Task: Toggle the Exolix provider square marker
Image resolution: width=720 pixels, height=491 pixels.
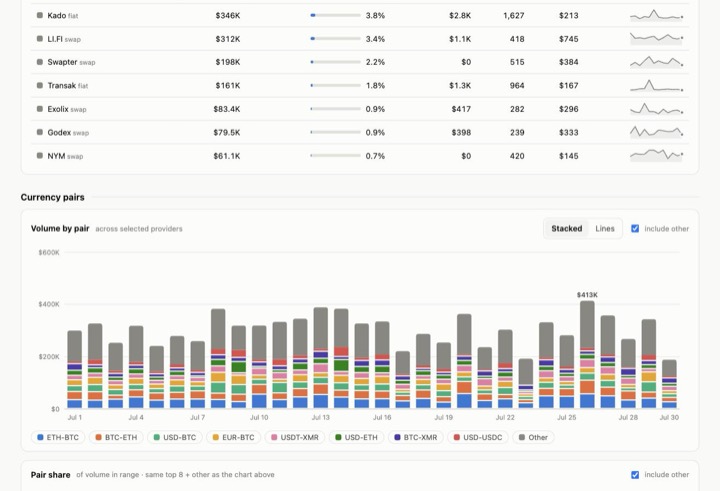Action: [40, 109]
